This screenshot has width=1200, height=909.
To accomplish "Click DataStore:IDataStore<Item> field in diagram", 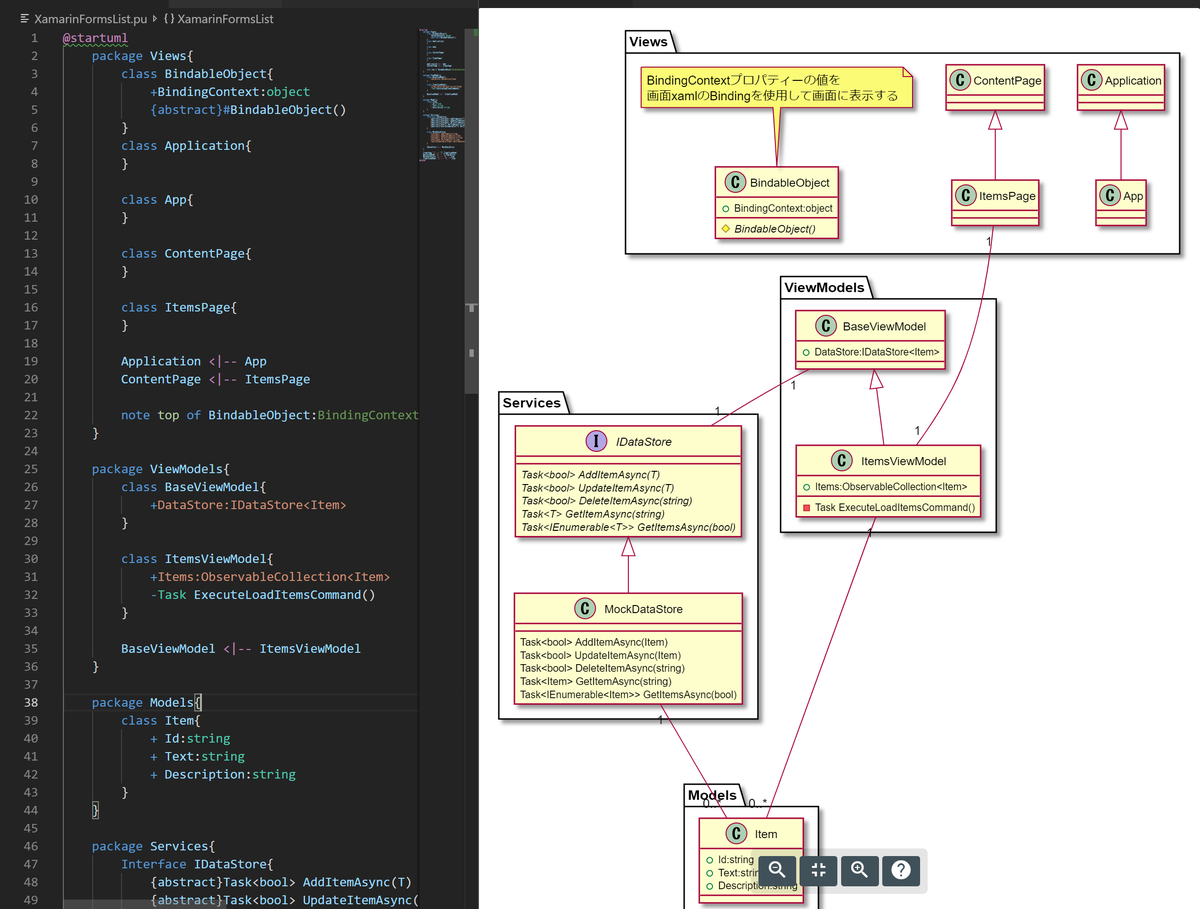I will [877, 352].
